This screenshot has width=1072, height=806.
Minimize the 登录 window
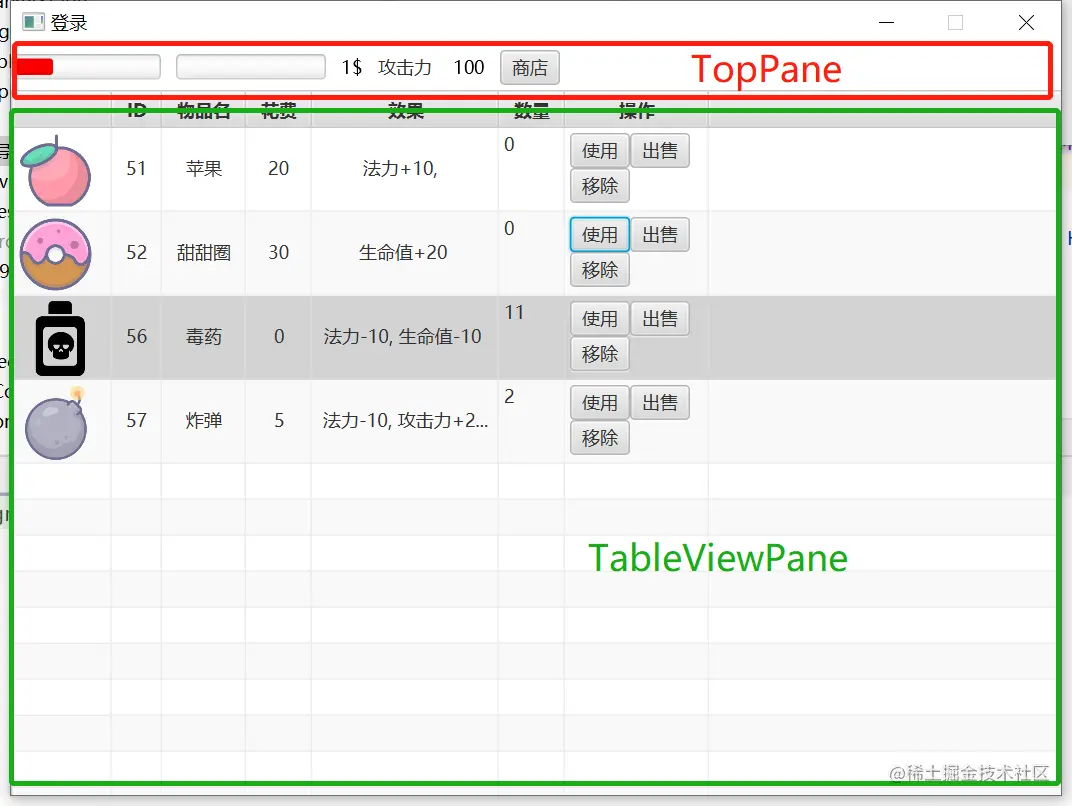coord(887,23)
